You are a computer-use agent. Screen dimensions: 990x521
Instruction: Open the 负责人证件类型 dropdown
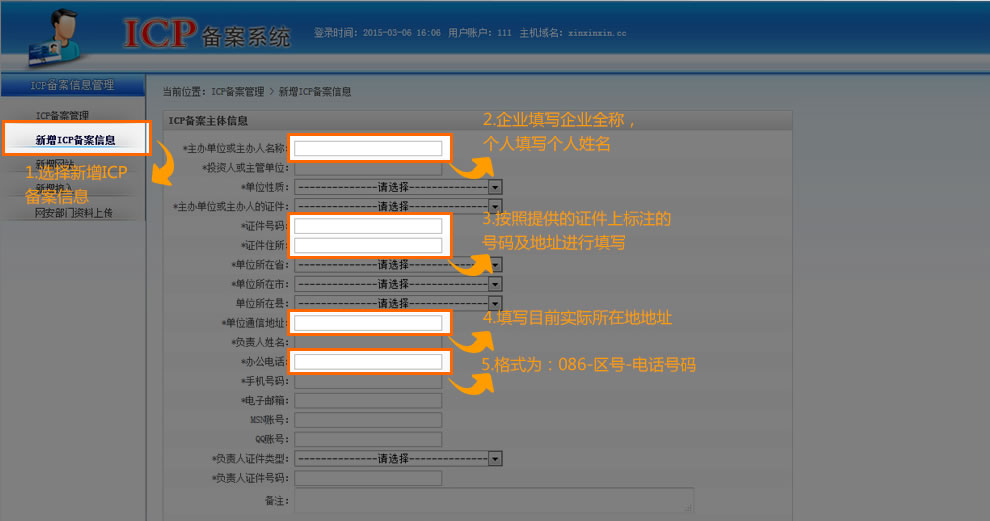[398, 458]
